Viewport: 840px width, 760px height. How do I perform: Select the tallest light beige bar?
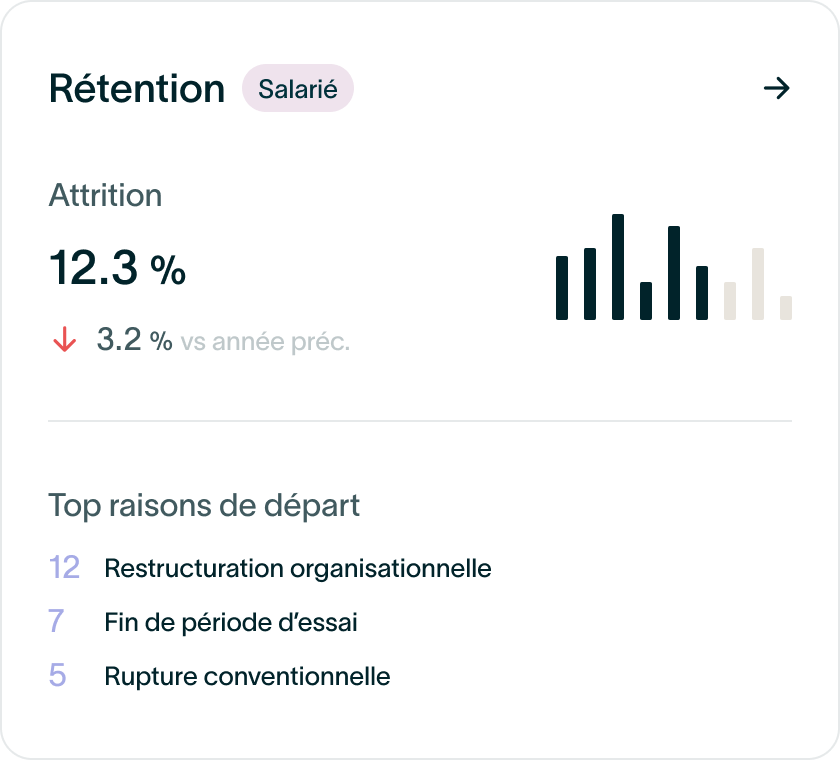click(758, 284)
